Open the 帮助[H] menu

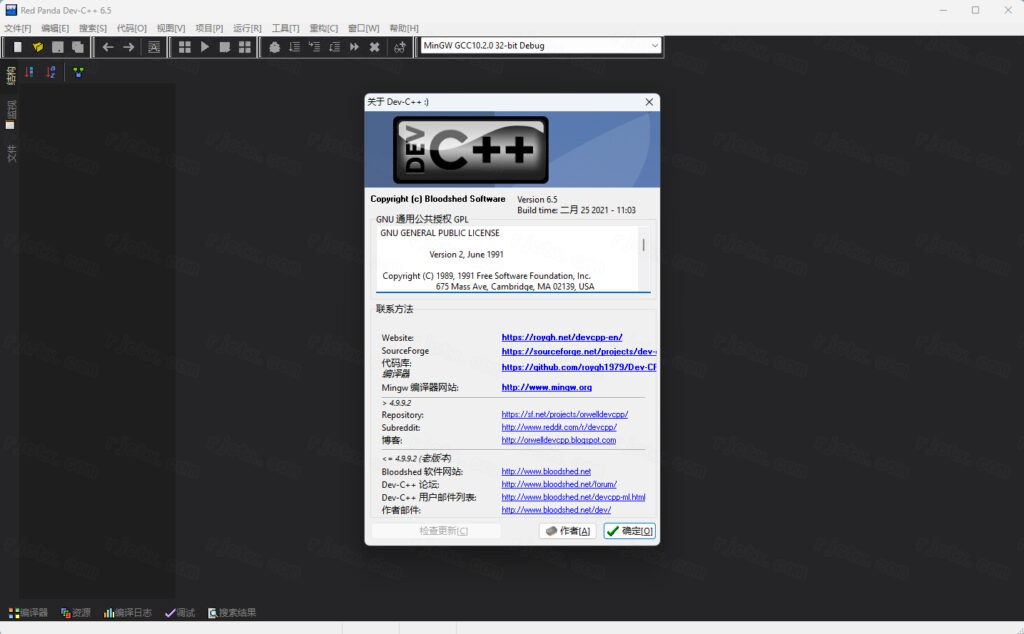[x=404, y=28]
